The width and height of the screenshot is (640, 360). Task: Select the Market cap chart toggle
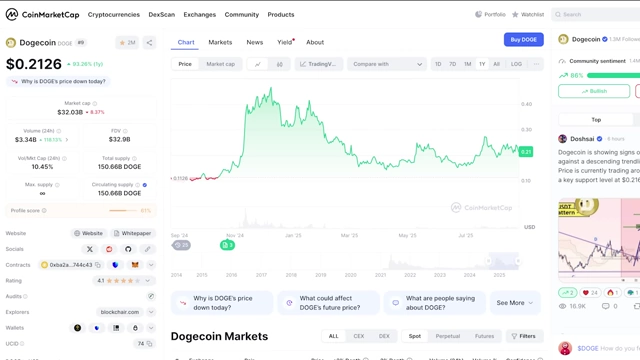(x=220, y=64)
